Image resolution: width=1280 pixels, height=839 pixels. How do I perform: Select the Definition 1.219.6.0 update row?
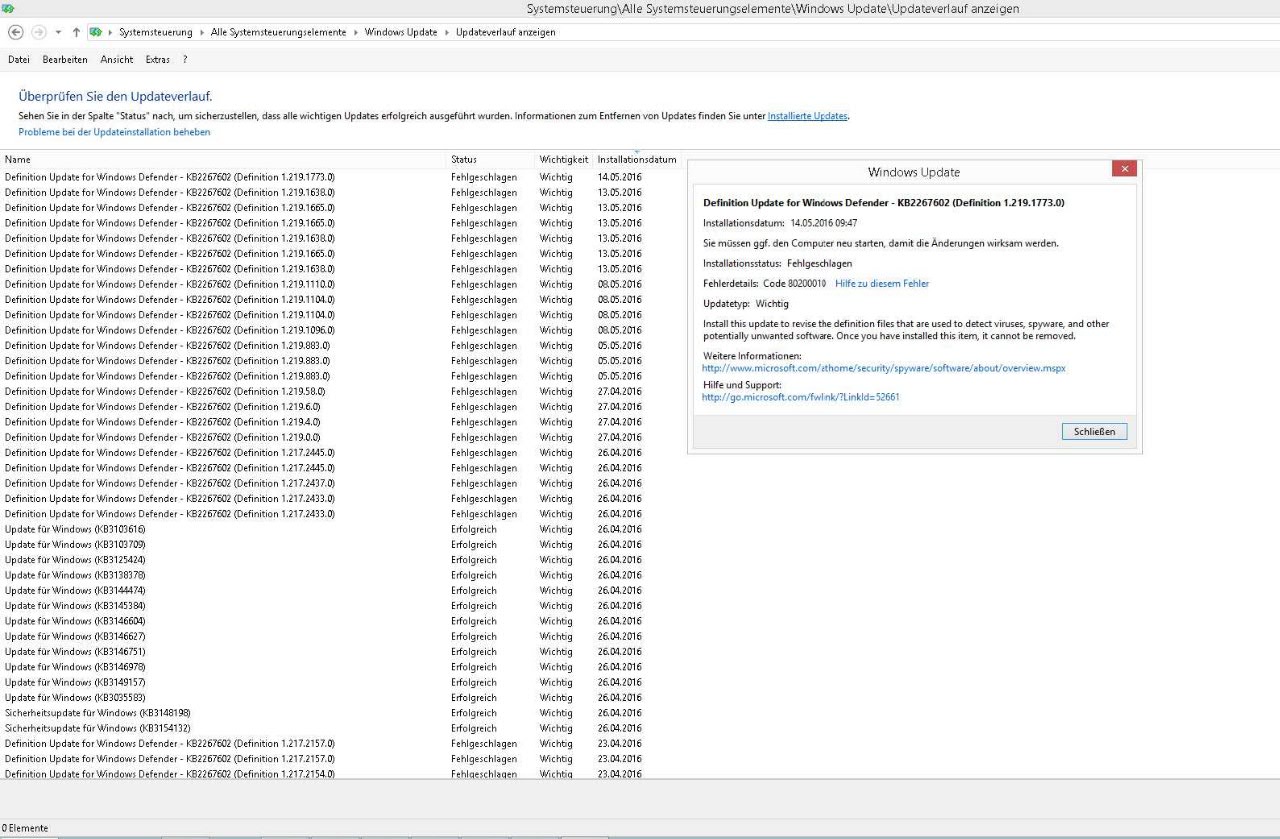tap(323, 407)
